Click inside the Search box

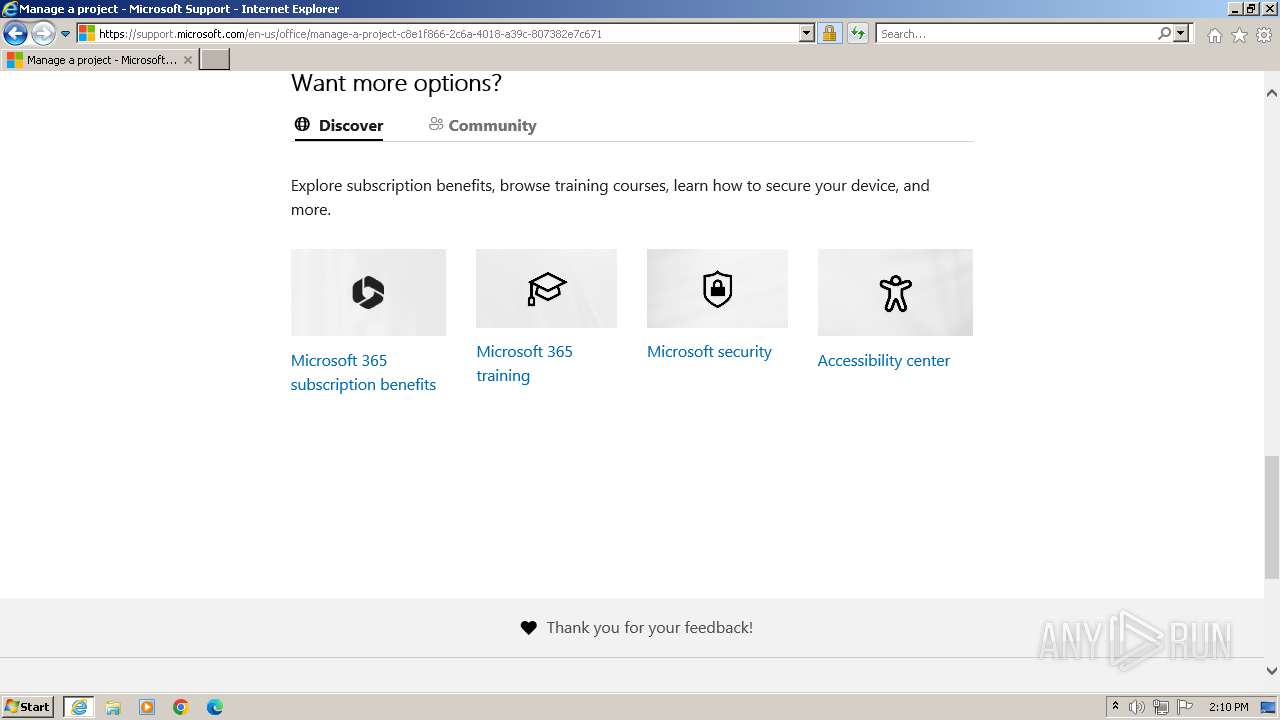1016,33
